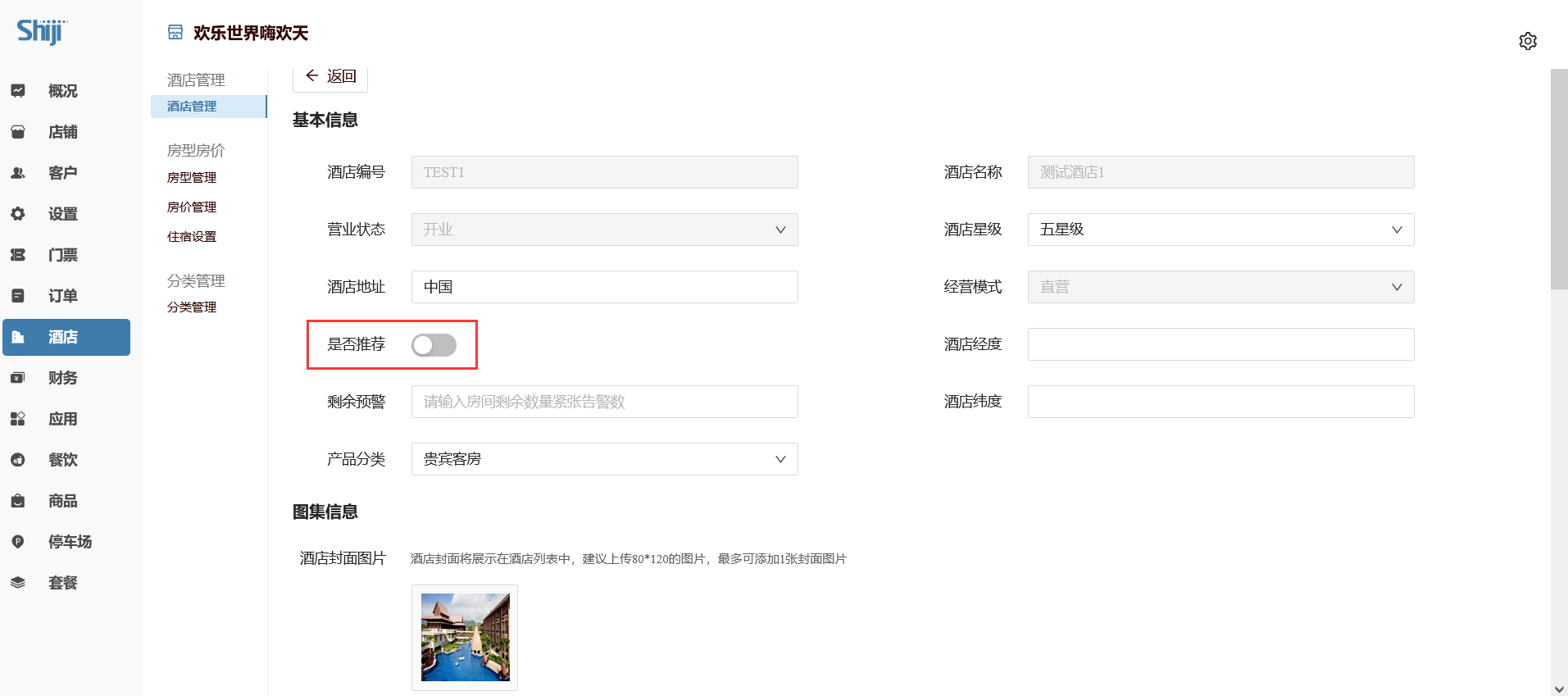Click the 酒店地址 address input field
Image resolution: width=1568 pixels, height=696 pixels.
tap(604, 287)
